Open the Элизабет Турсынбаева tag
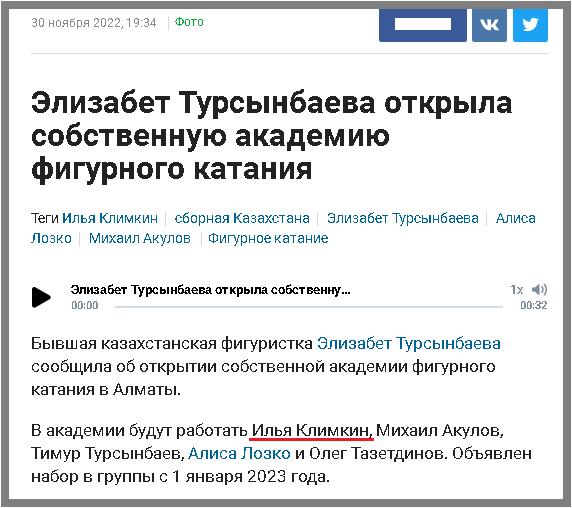This screenshot has width=572, height=508. point(402,218)
